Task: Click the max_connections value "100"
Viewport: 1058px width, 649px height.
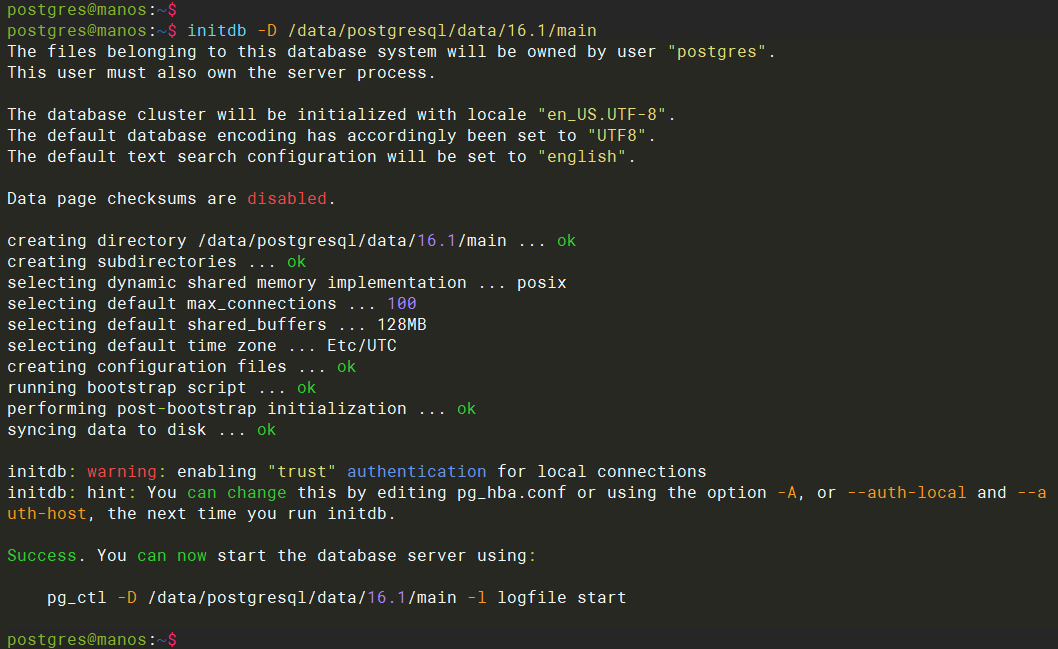Action: point(401,304)
